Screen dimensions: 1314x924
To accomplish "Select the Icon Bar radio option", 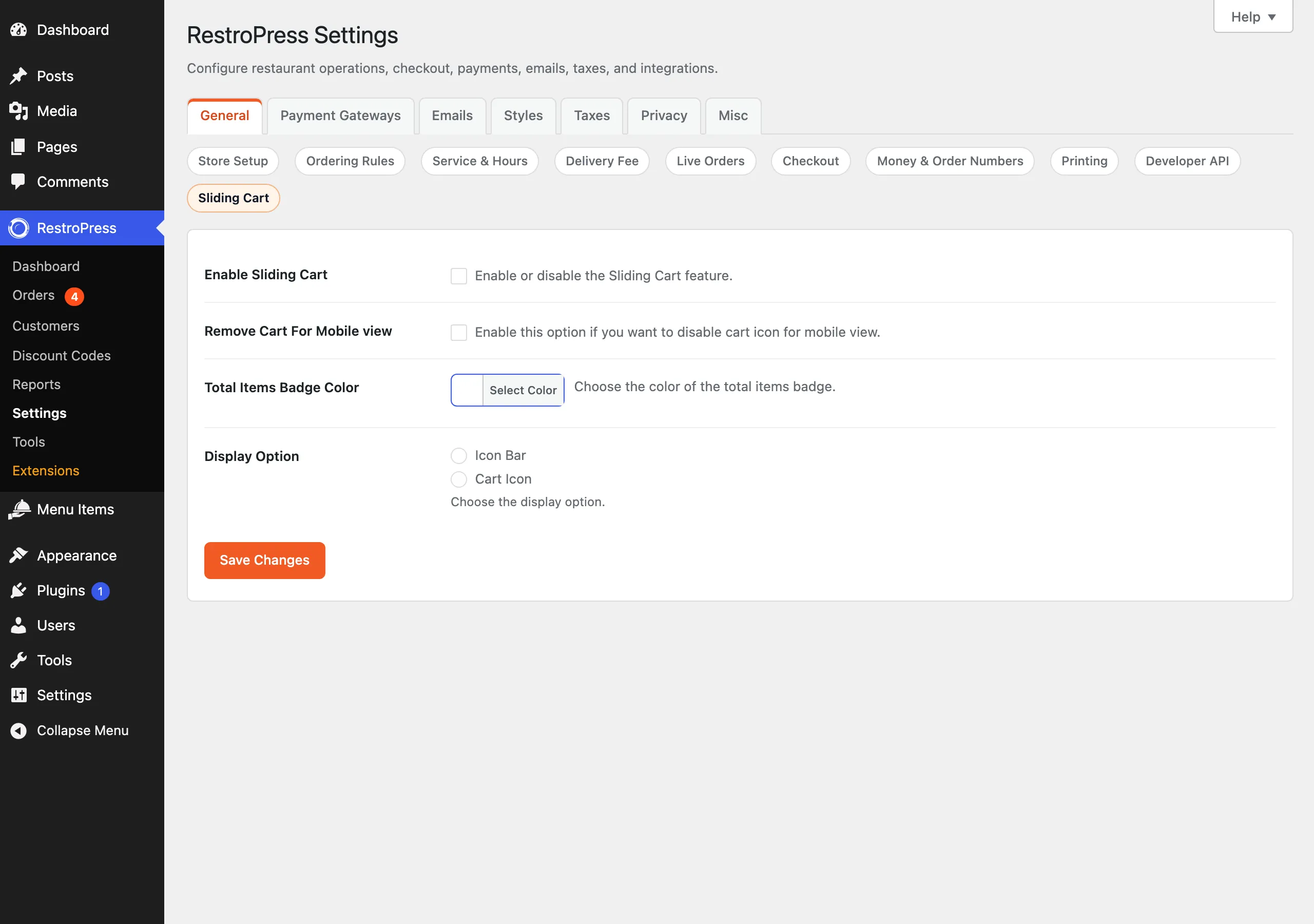I will [x=458, y=456].
